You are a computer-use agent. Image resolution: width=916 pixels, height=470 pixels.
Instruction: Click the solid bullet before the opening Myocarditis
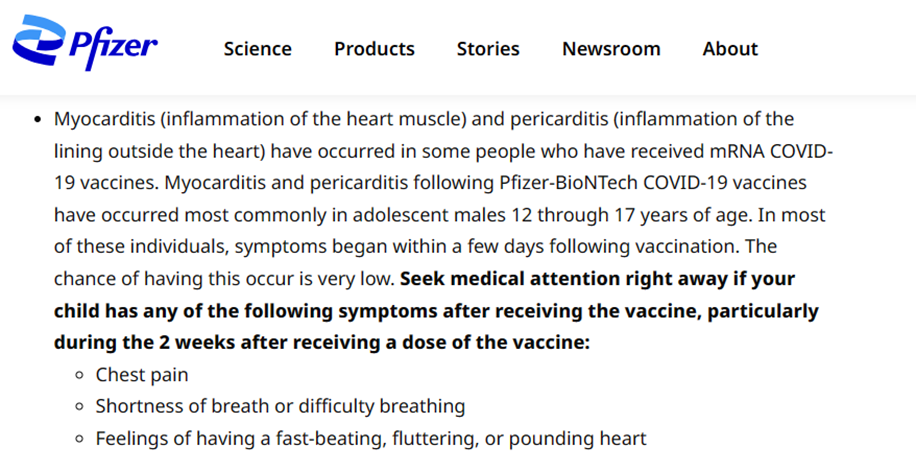[36, 120]
